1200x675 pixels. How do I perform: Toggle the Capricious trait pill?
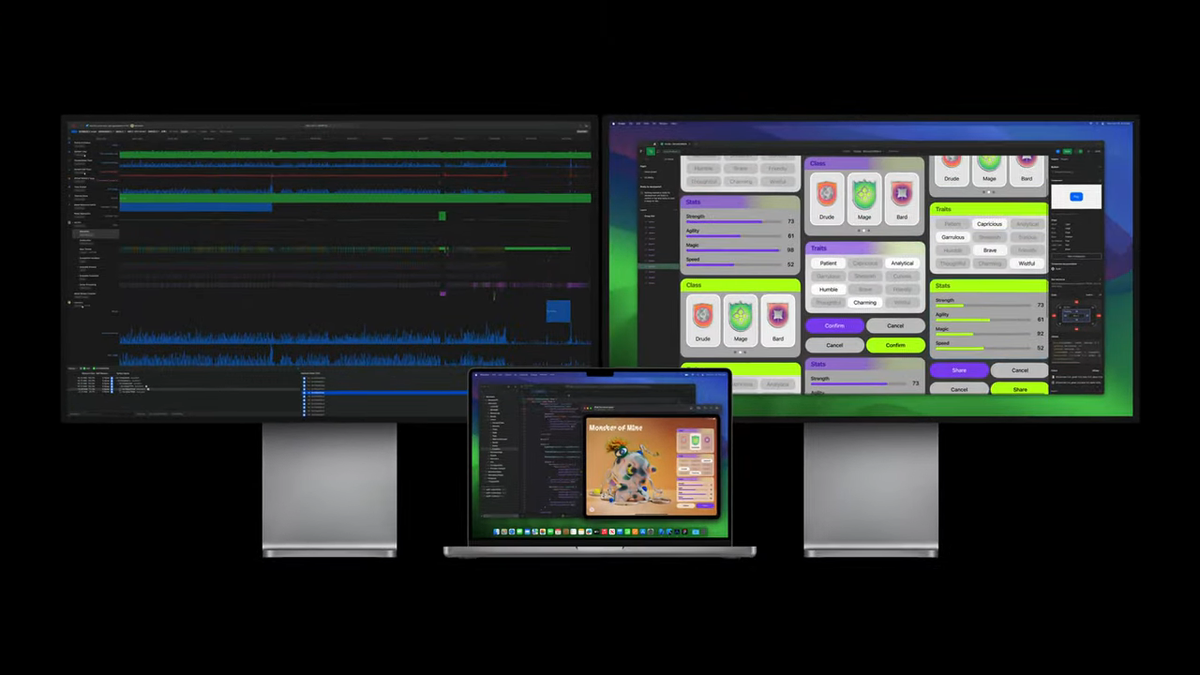click(x=990, y=224)
